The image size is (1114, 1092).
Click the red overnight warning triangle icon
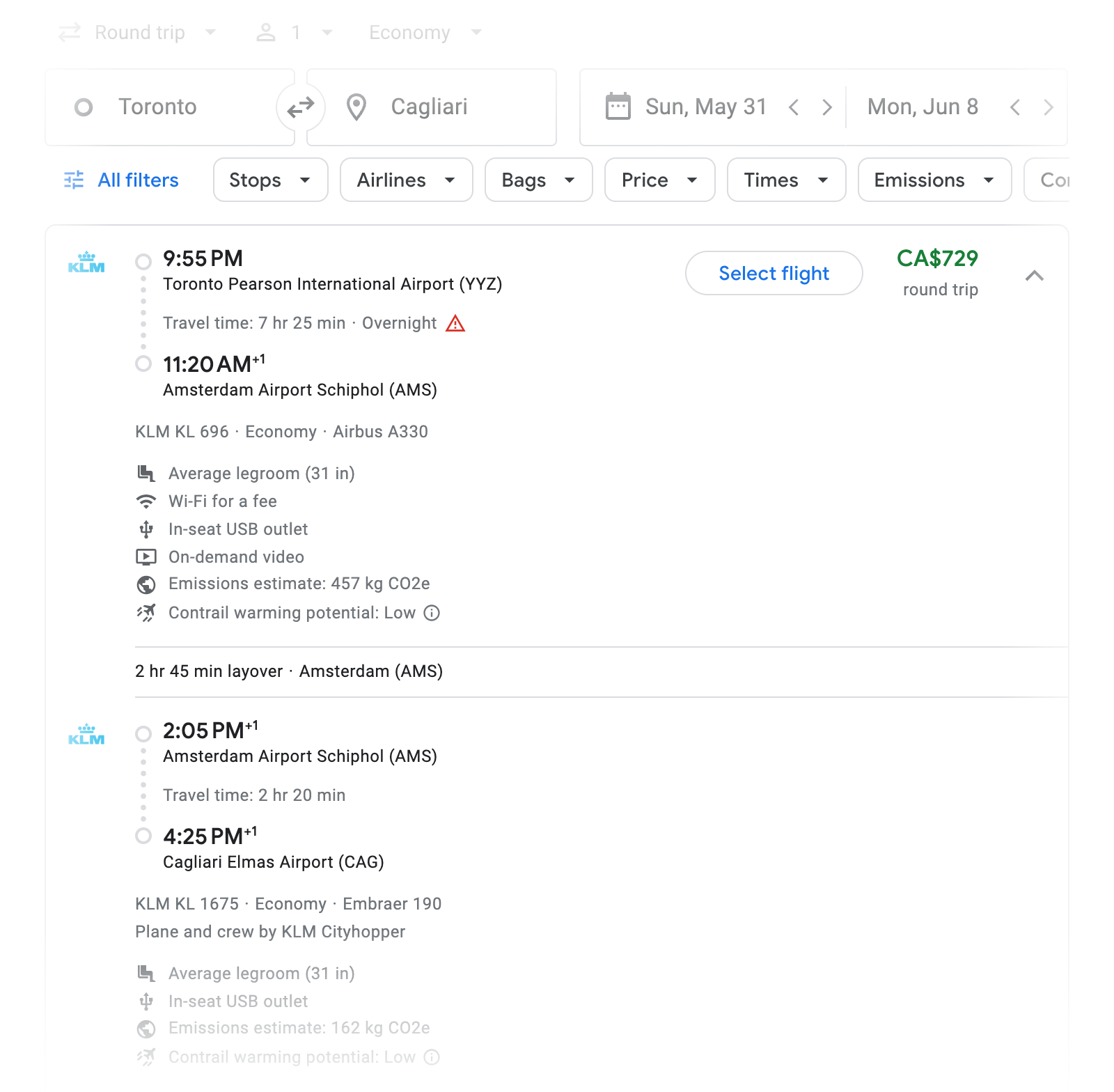pos(455,324)
